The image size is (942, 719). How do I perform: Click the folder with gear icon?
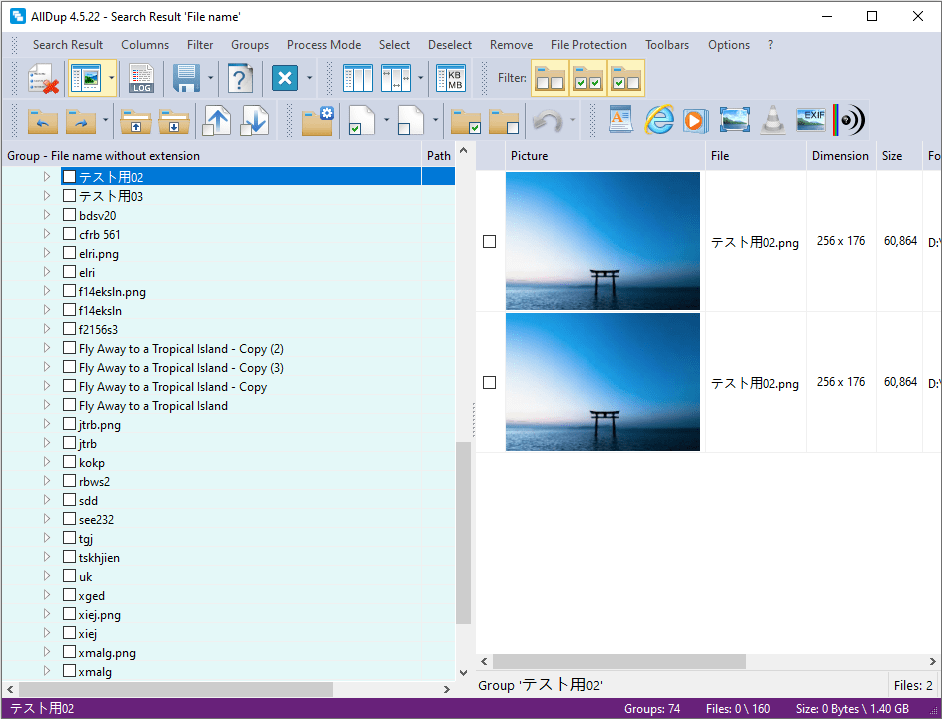(318, 120)
